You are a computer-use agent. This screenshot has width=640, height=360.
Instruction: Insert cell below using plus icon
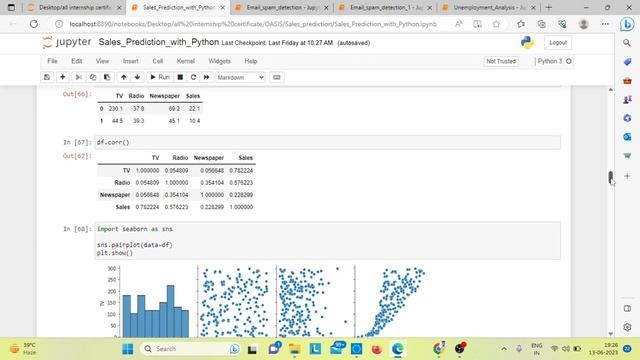(62, 77)
